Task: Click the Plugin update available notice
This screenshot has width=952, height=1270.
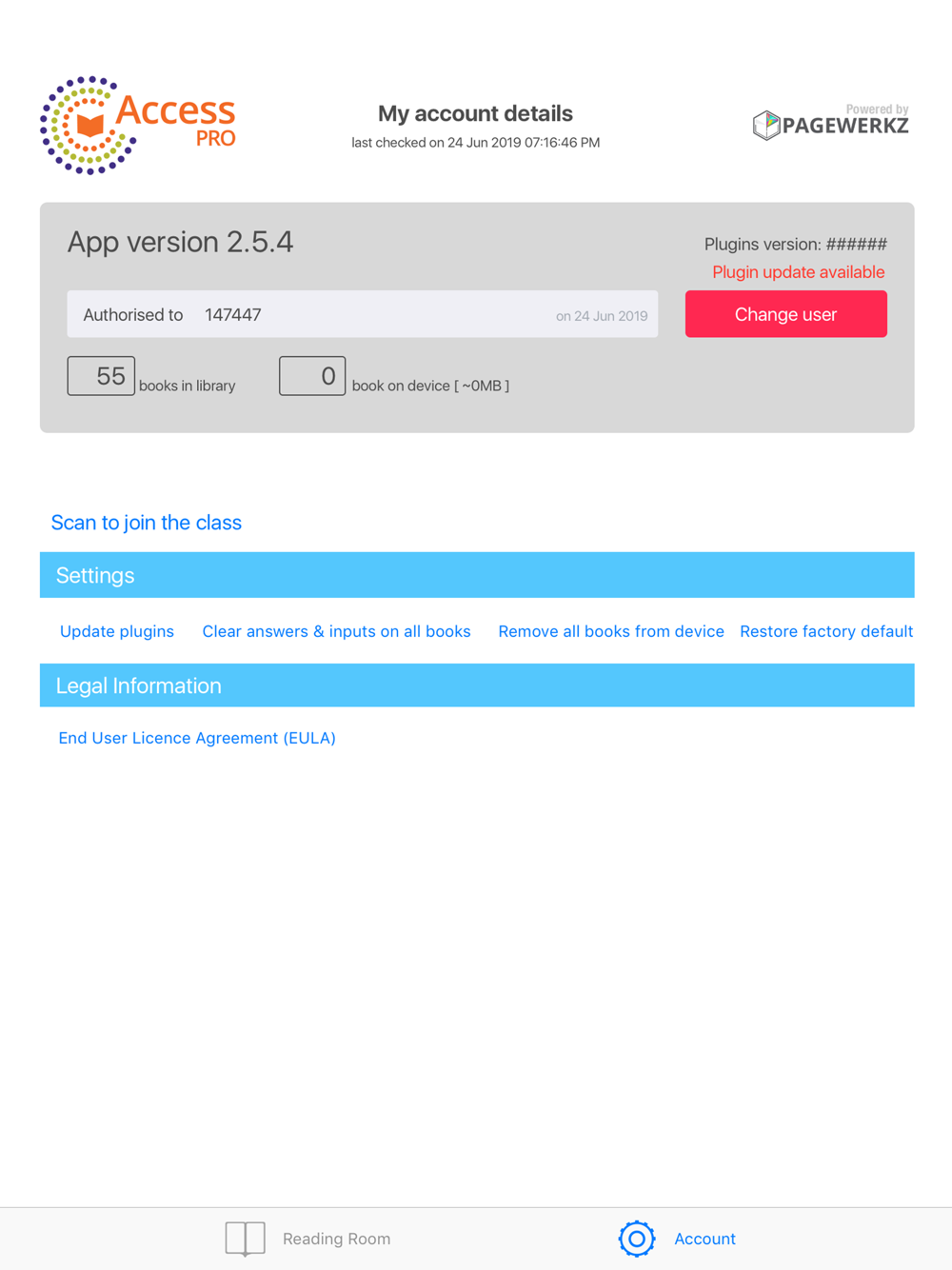Action: (799, 272)
